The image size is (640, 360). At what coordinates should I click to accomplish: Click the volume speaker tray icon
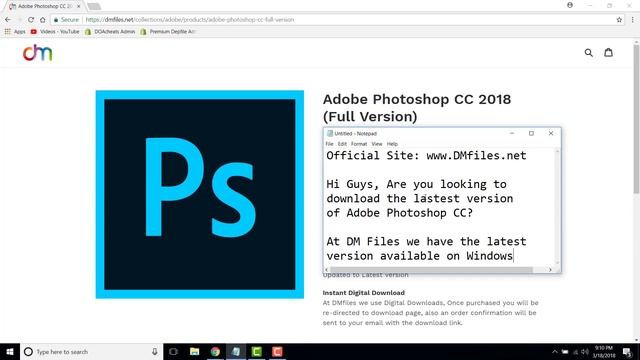585,351
